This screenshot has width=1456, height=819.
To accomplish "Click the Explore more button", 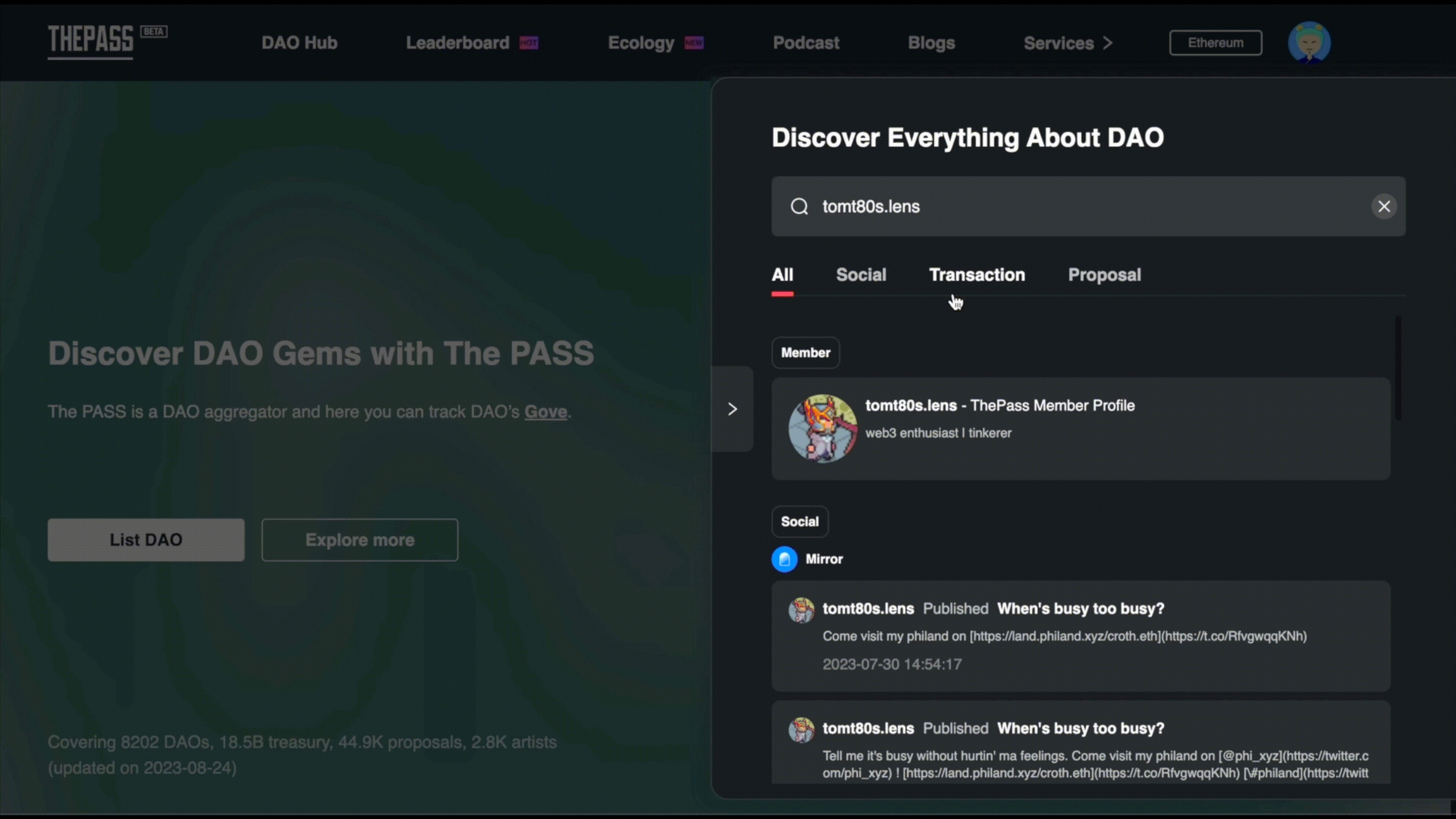I will 360,540.
